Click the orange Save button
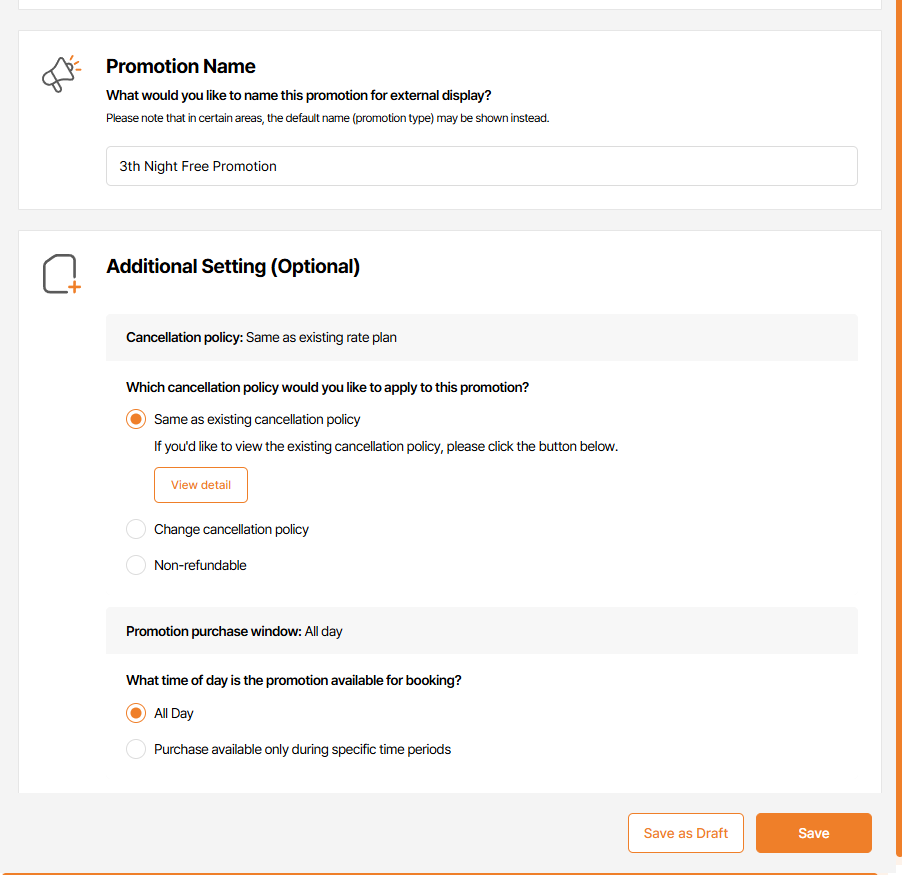Image resolution: width=902 pixels, height=875 pixels. point(813,833)
